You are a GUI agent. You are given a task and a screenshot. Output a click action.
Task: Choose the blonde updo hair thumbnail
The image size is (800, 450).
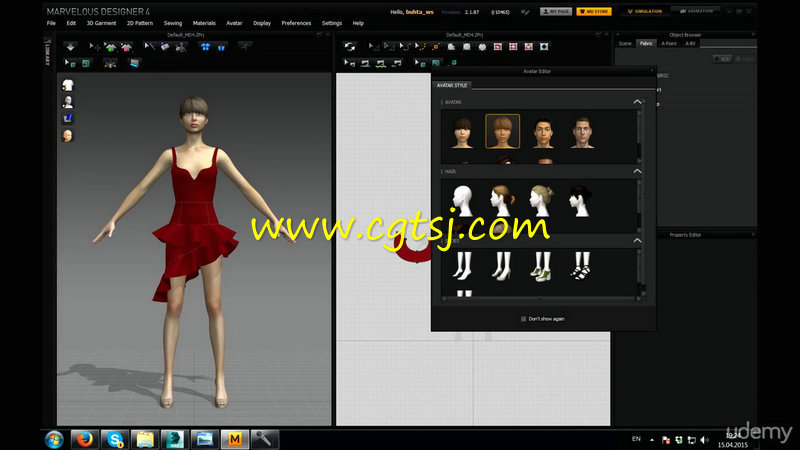[542, 201]
